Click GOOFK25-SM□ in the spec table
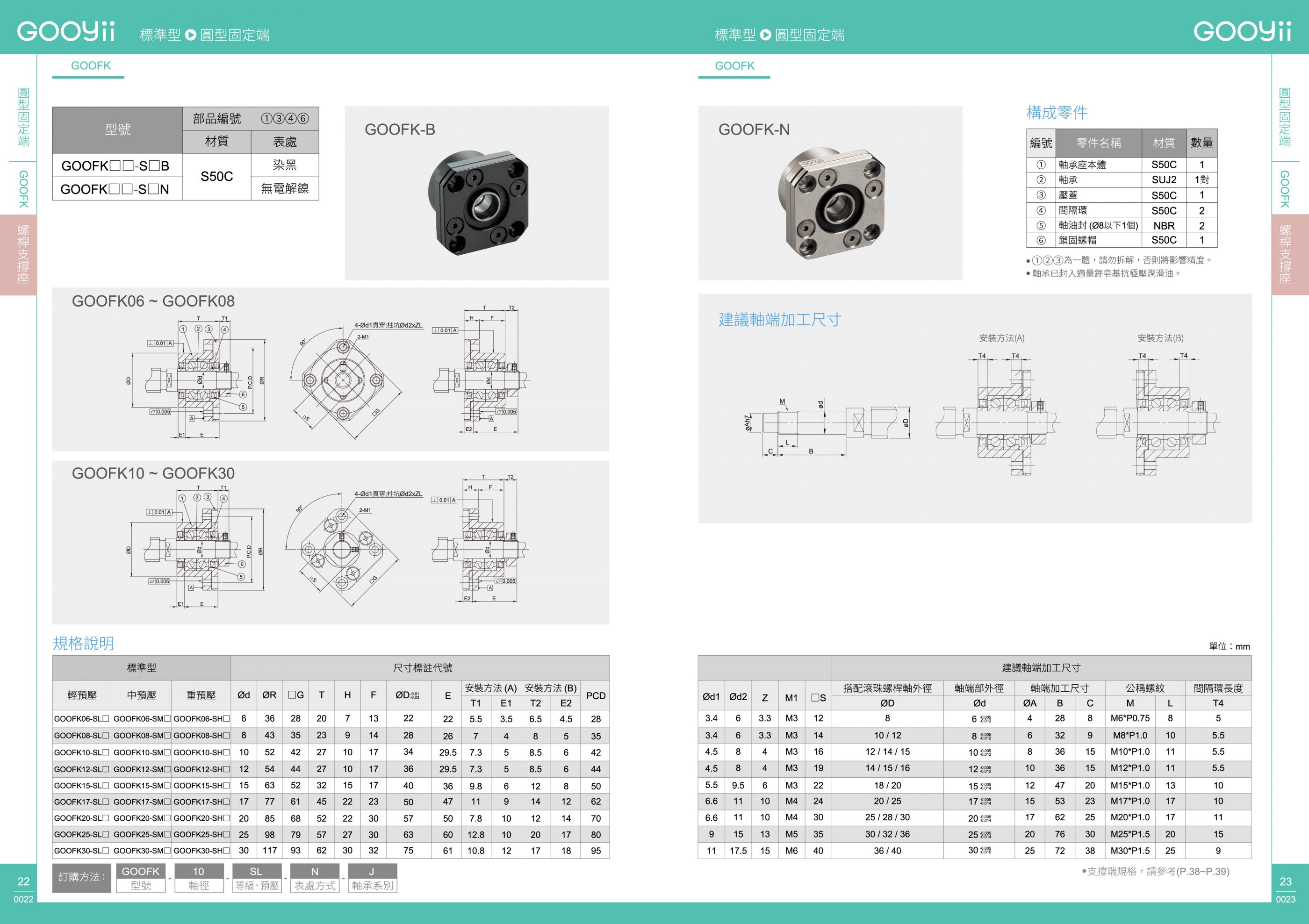1309x924 pixels. click(141, 835)
